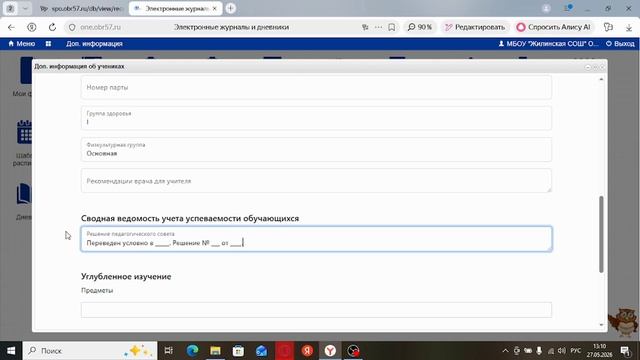
Task: Click the scroll-down arrow of the dialog
Action: click(x=601, y=325)
